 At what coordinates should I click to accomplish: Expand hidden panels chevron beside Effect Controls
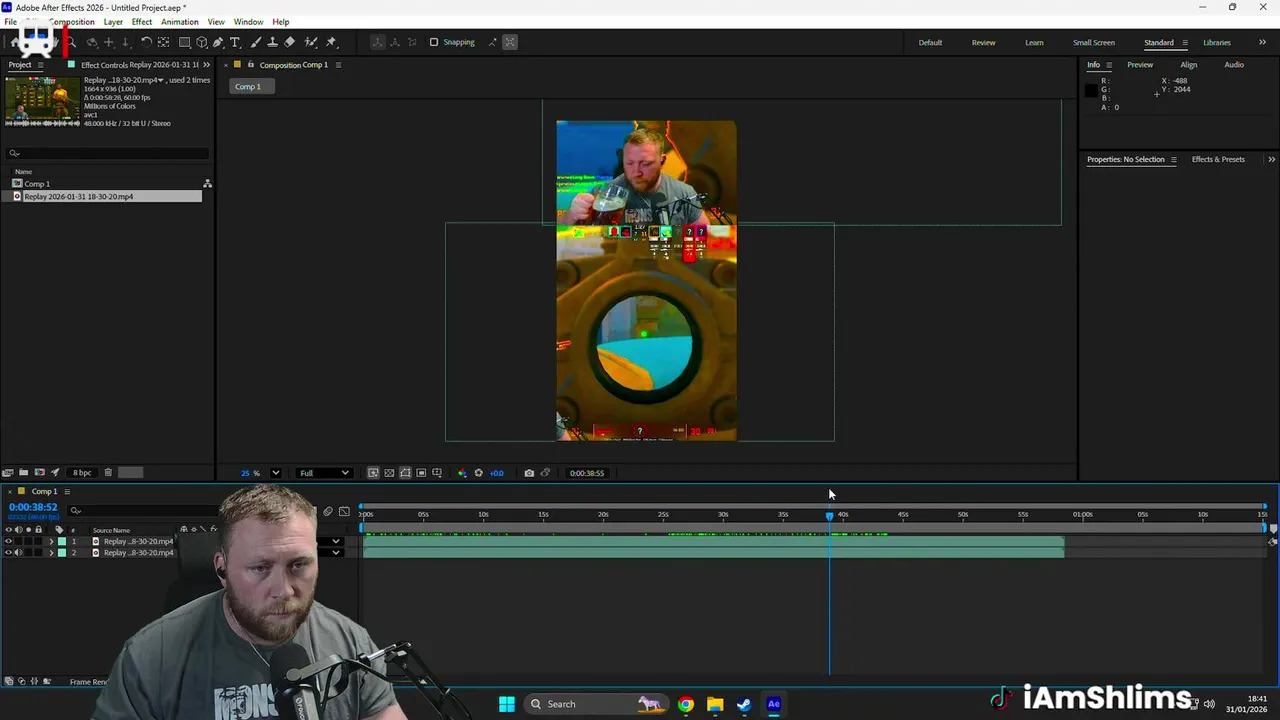[206, 65]
